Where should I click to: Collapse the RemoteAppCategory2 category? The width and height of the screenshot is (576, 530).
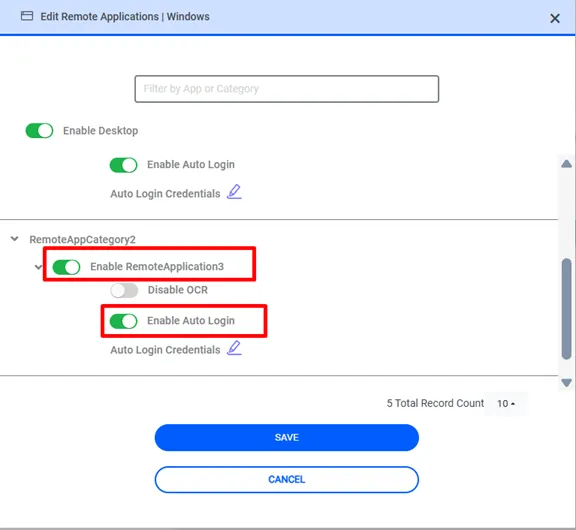(x=15, y=239)
